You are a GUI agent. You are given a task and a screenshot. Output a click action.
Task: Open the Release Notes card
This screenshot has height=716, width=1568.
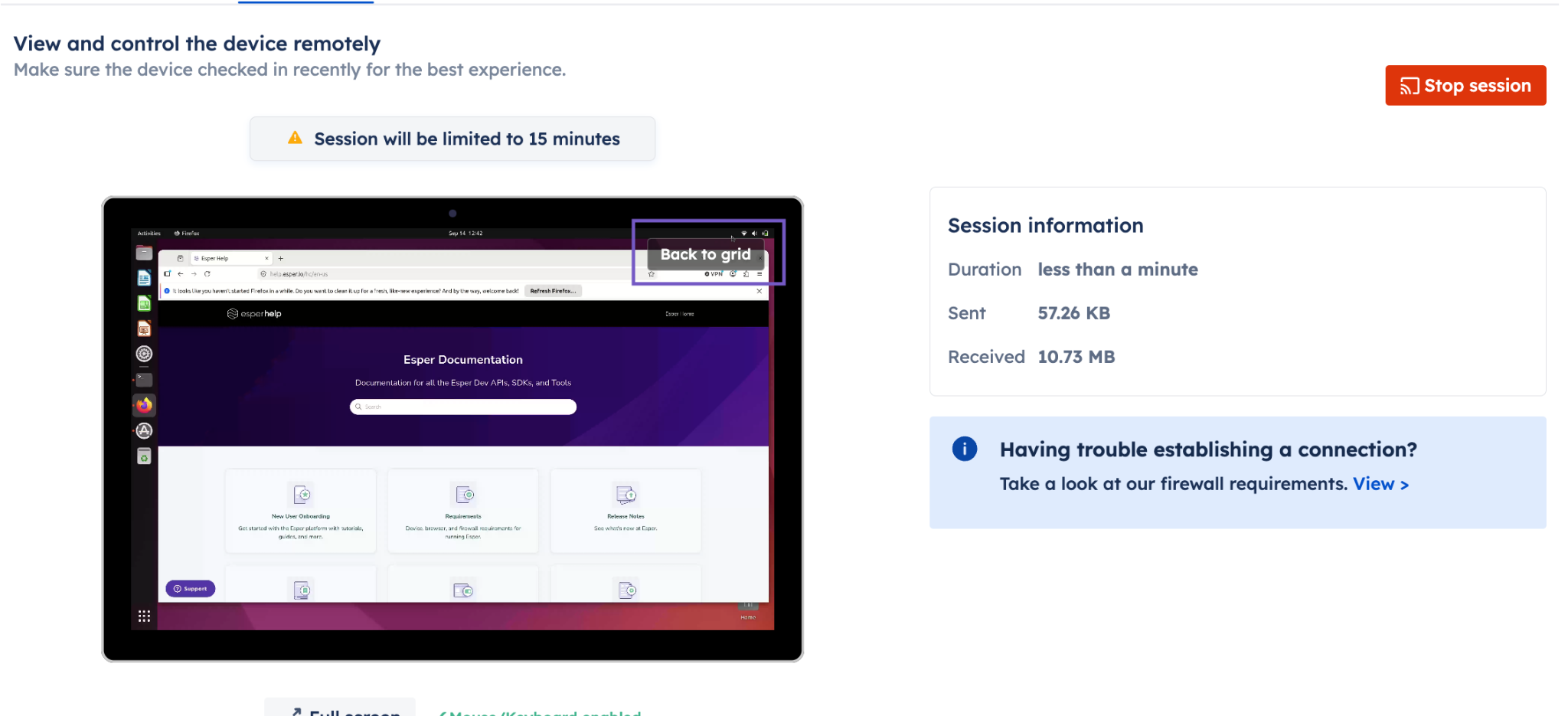(626, 511)
